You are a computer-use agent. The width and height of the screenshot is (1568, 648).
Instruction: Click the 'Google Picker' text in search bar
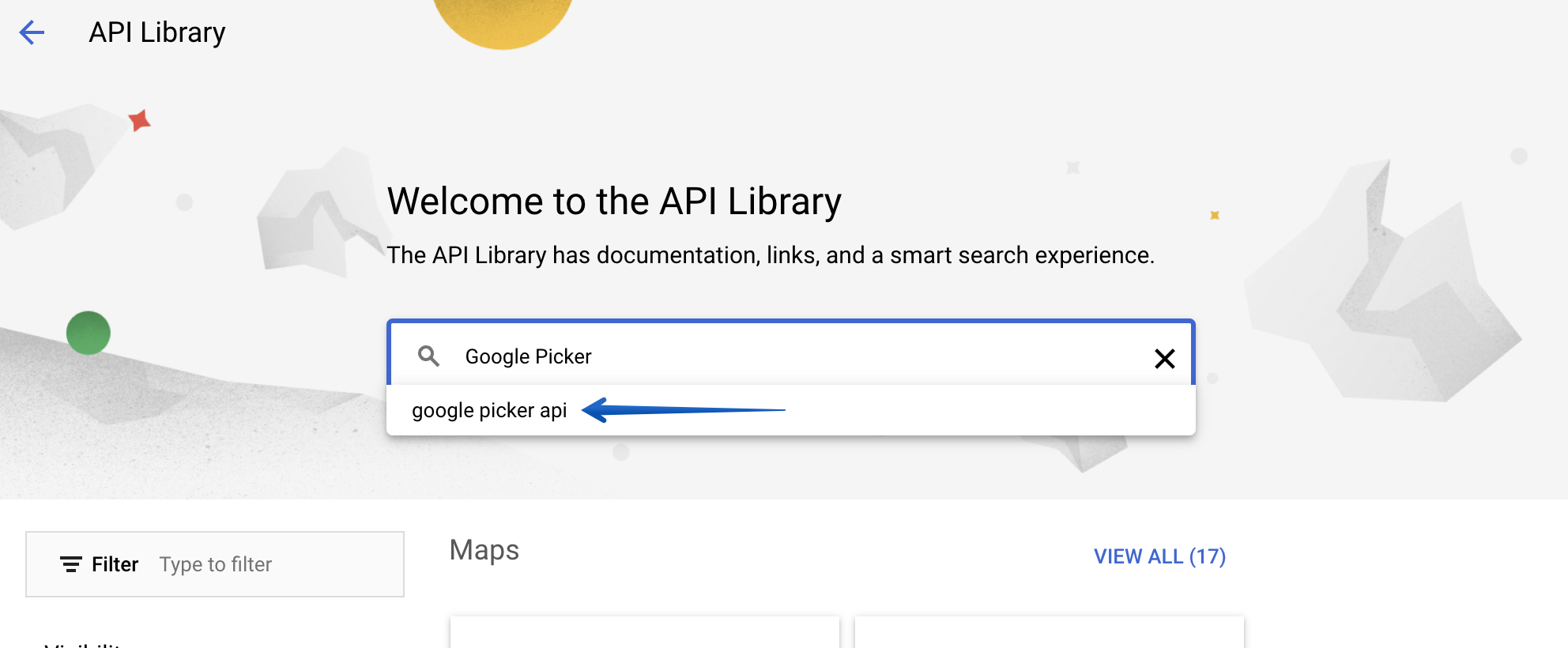click(x=528, y=356)
